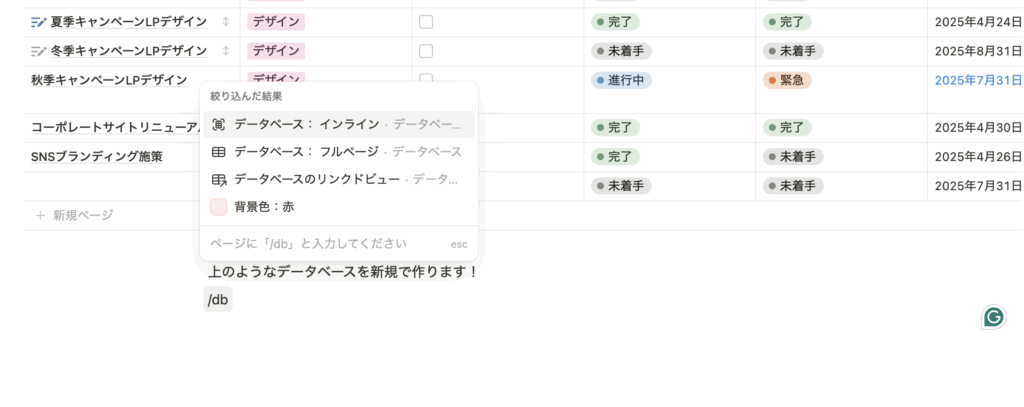Tick the checkbox in 秋季キャンペーンLPデザイン row
1024x407 pixels.
pos(426,78)
